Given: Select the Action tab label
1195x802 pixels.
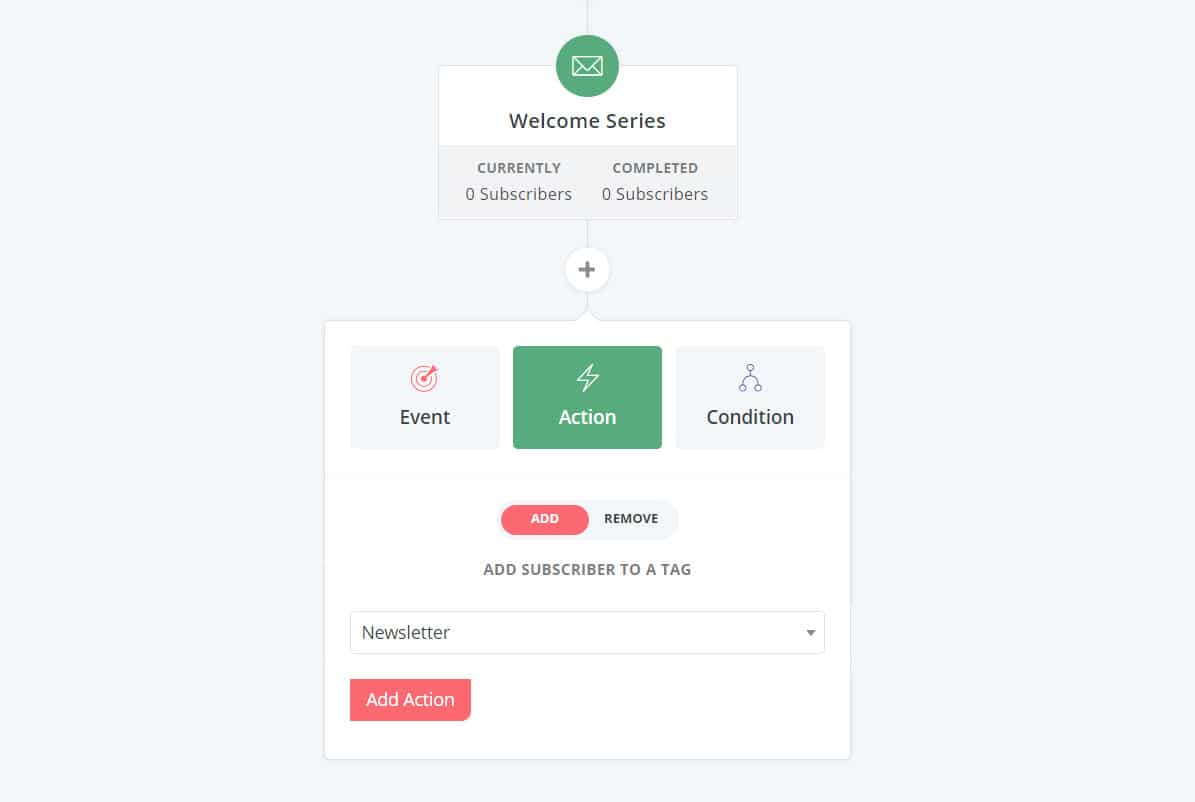Looking at the screenshot, I should coord(587,417).
